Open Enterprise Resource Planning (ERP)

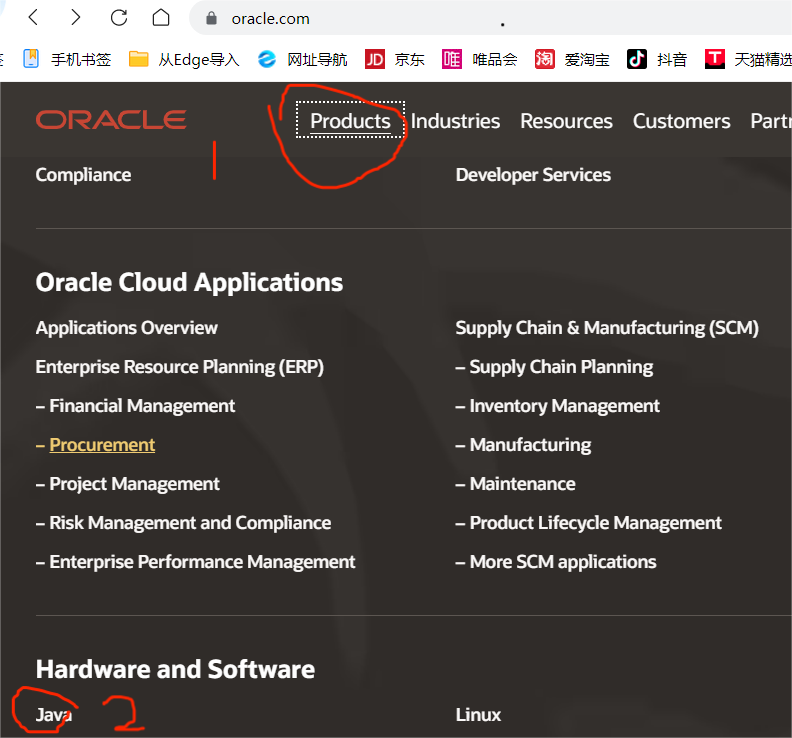[179, 367]
